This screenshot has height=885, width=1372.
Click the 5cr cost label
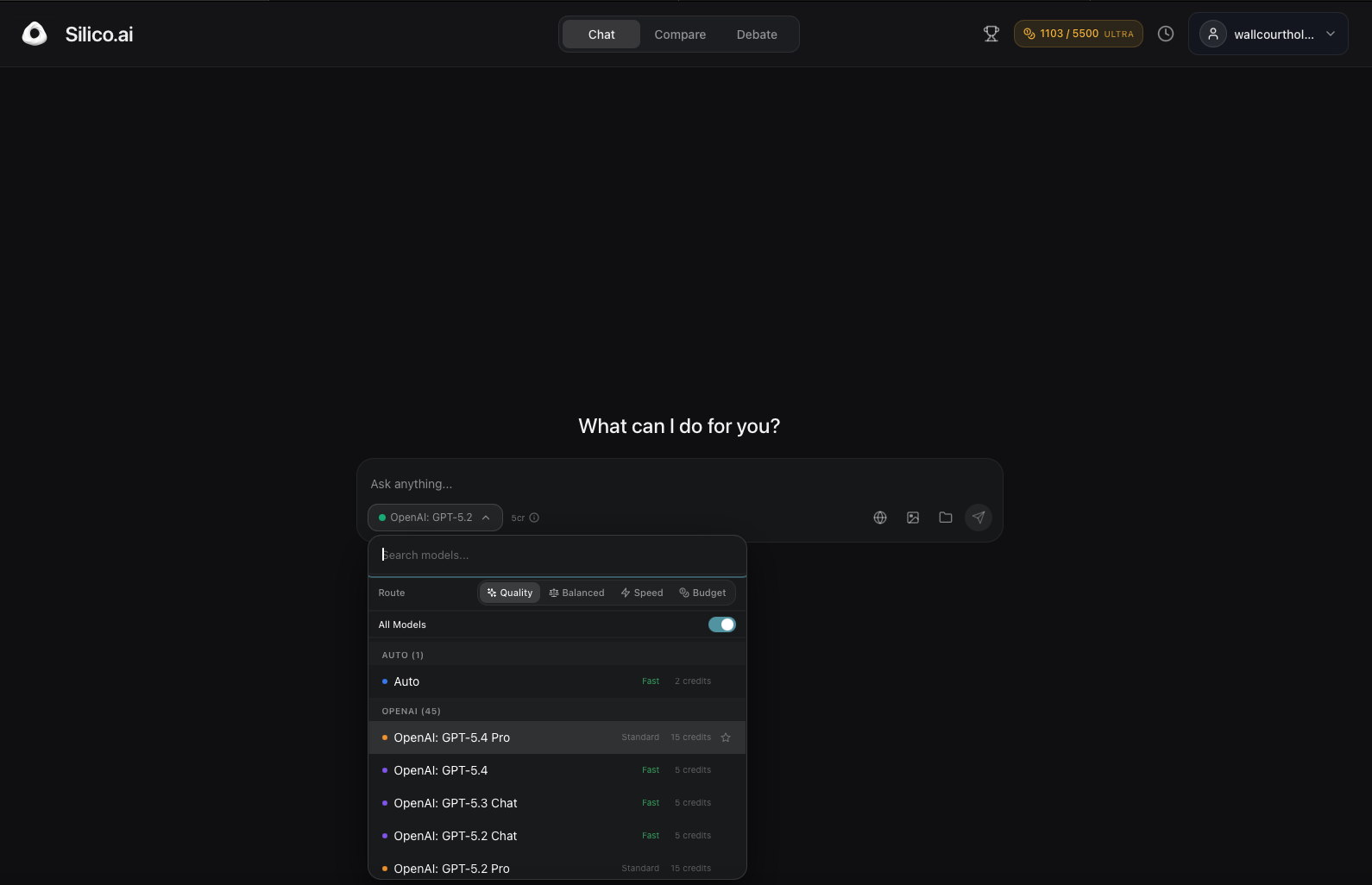pos(518,518)
